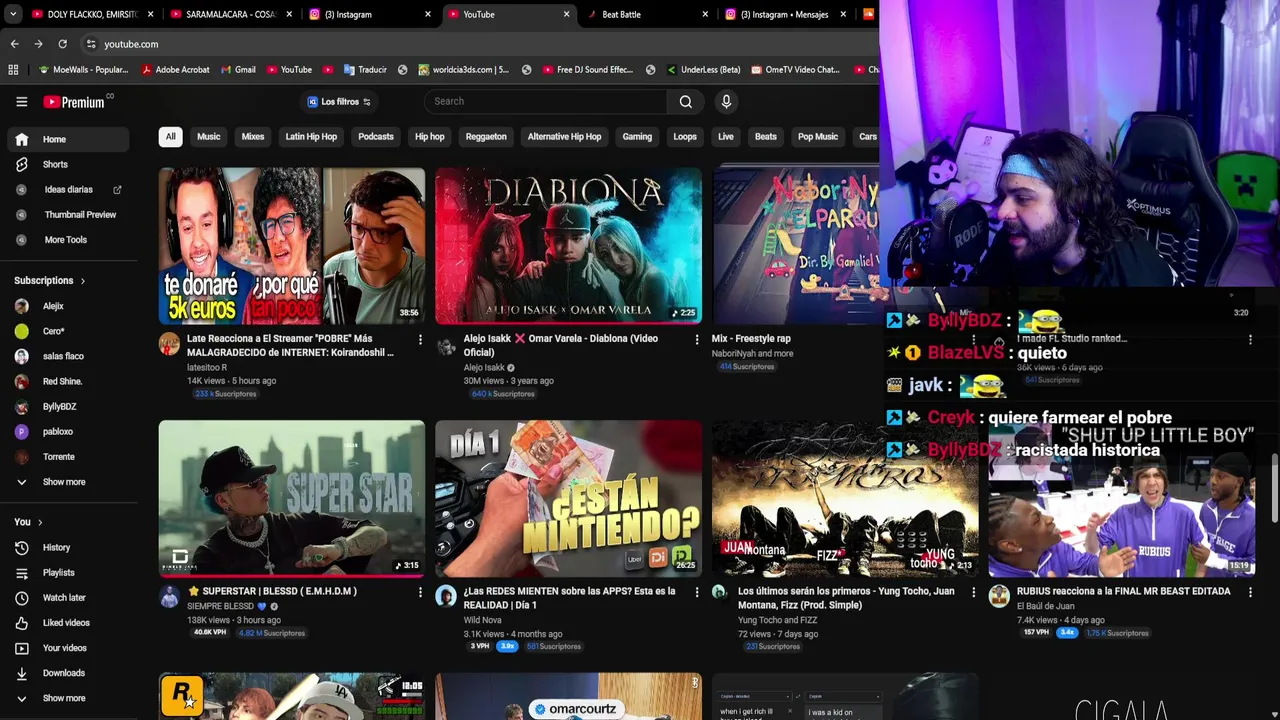The width and height of the screenshot is (1280, 720).
Task: Open More Tools in the sidebar
Action: pos(65,239)
